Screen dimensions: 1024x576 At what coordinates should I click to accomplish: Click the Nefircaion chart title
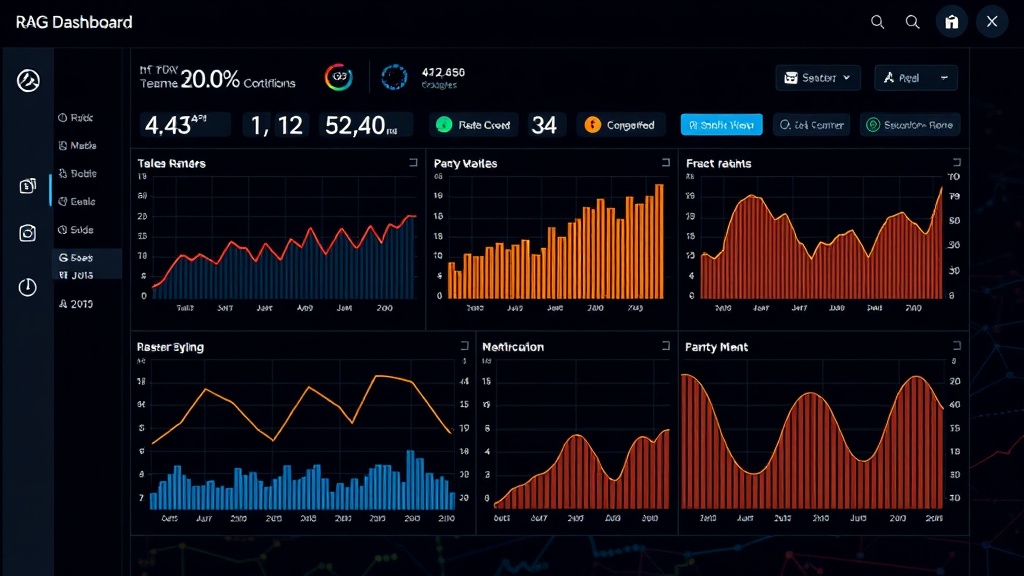point(513,347)
